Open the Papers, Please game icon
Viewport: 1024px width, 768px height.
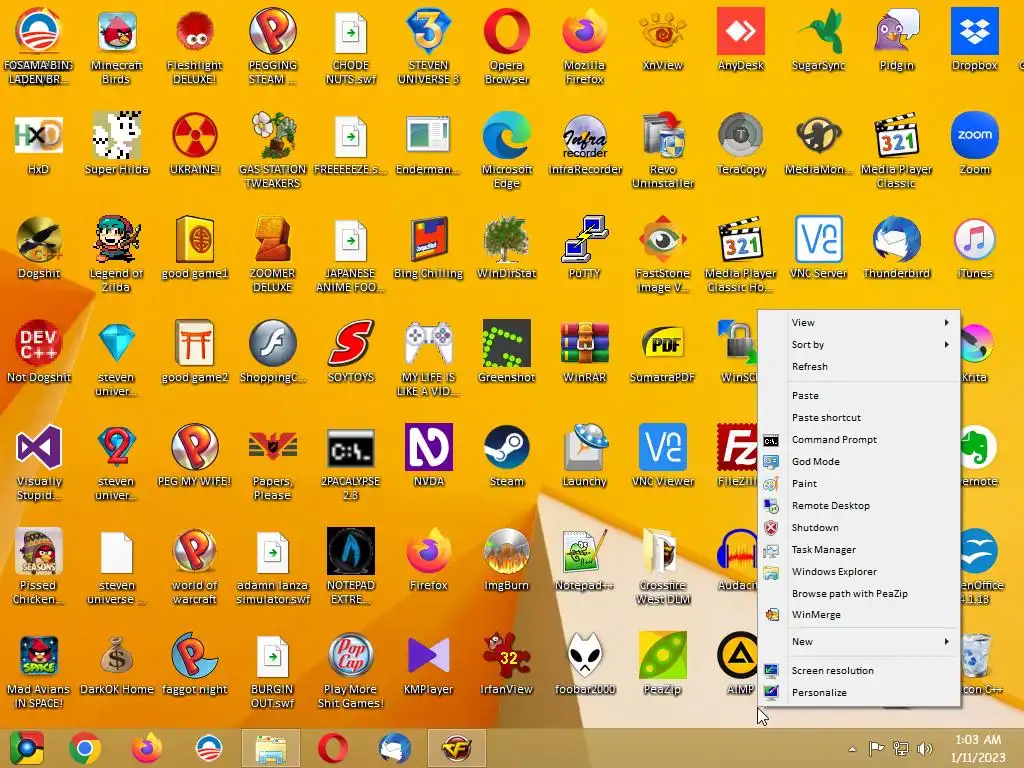click(x=272, y=462)
